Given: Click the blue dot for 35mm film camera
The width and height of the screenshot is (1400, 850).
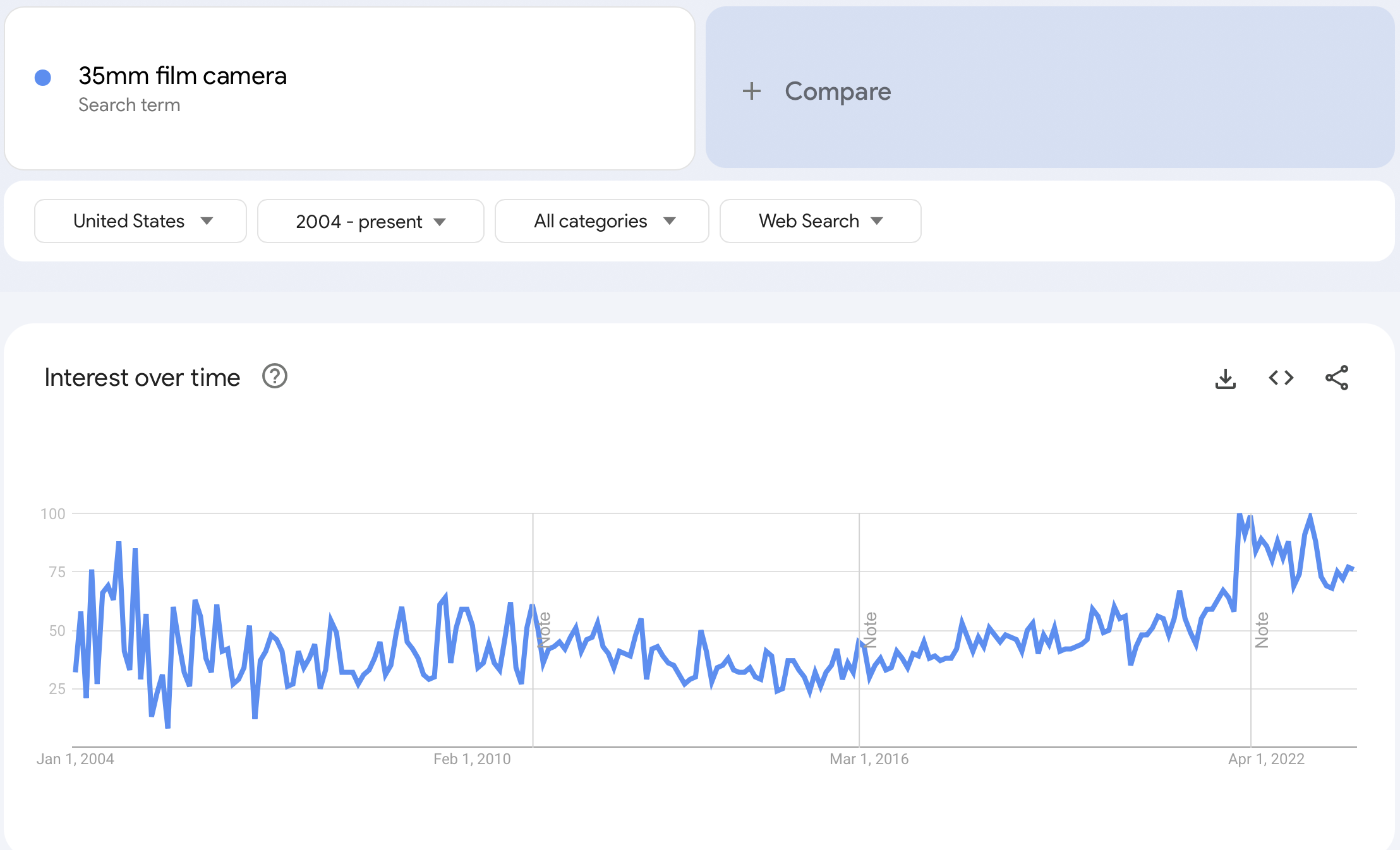Looking at the screenshot, I should (43, 77).
